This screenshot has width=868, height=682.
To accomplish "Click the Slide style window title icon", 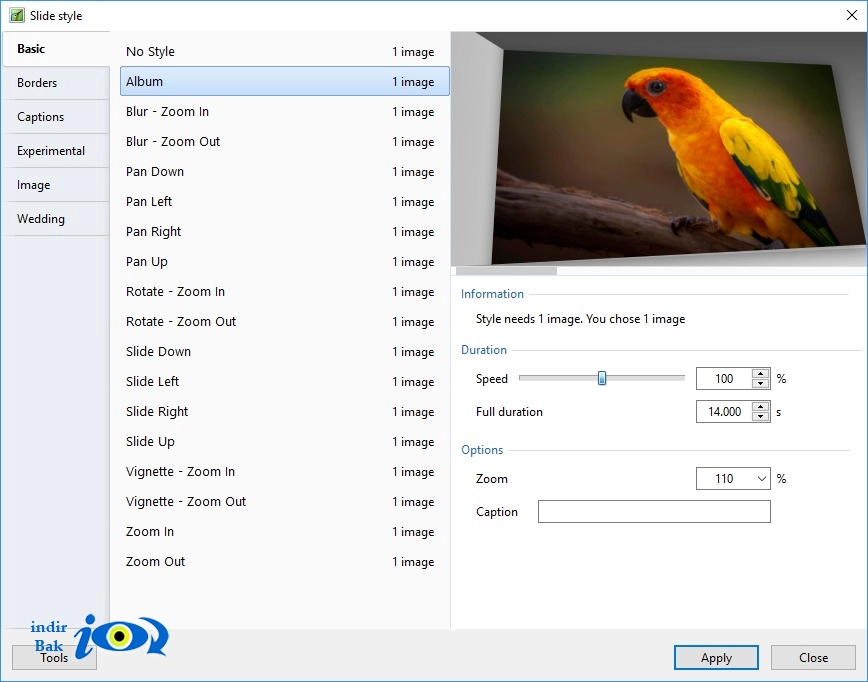I will click(17, 15).
